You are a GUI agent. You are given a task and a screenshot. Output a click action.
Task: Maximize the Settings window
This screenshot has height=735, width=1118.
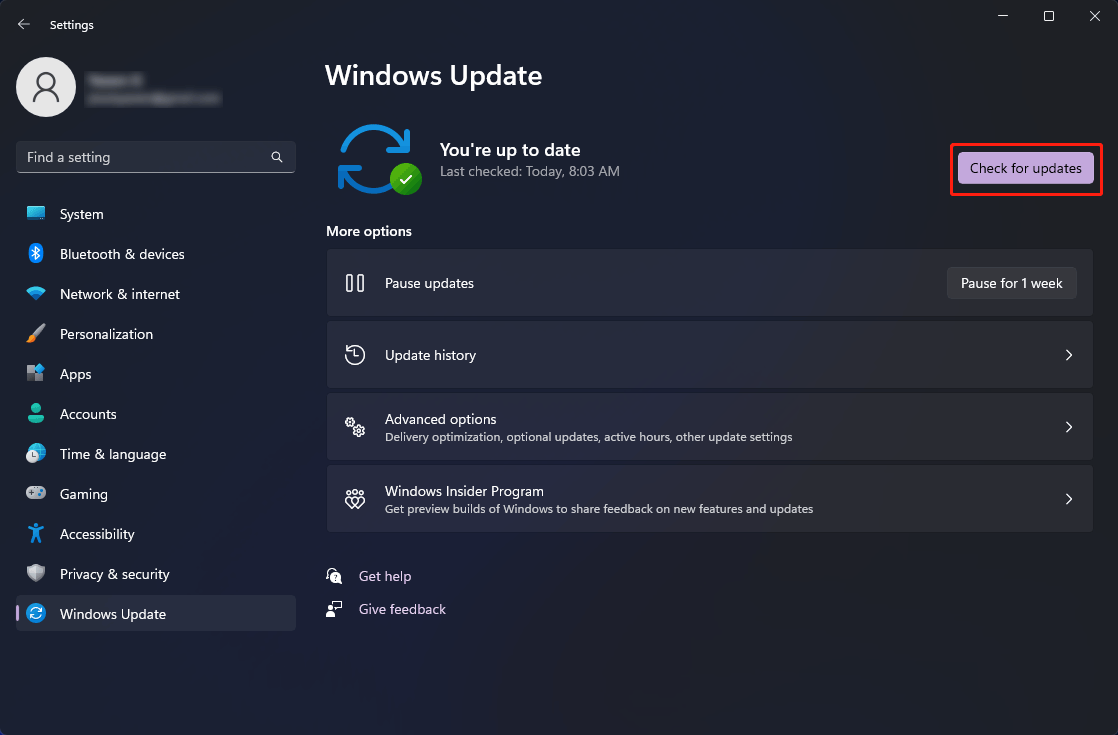point(1049,16)
